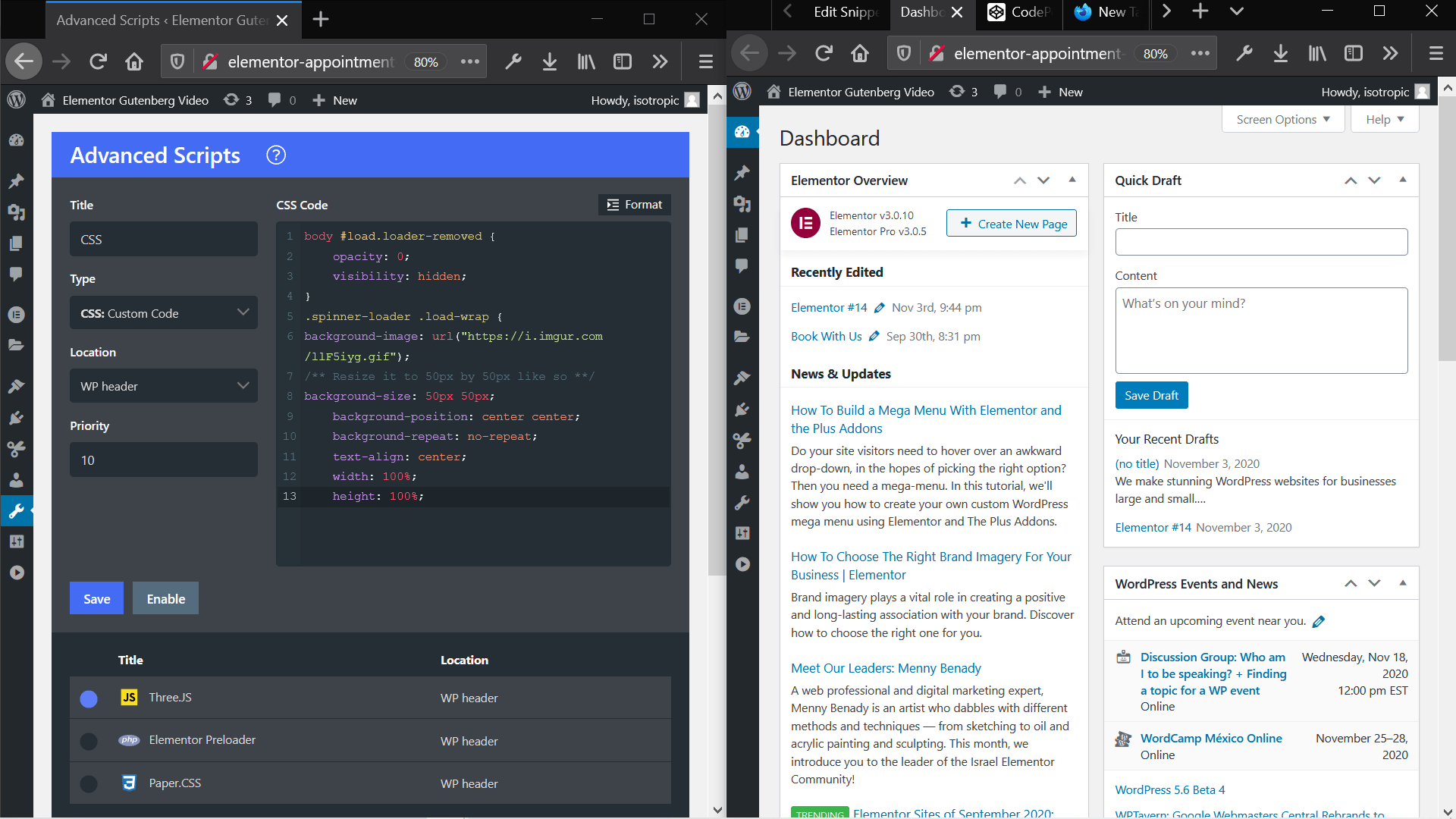This screenshot has width=1456, height=819.
Task: Click What's on your mind content box
Action: [1261, 330]
